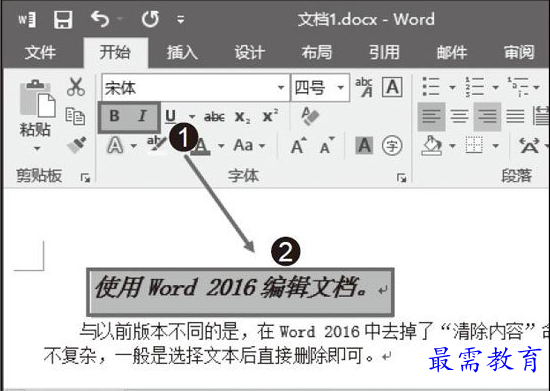Justify the paragraph text
Viewport: 550px width, 391px height.
coord(515,116)
